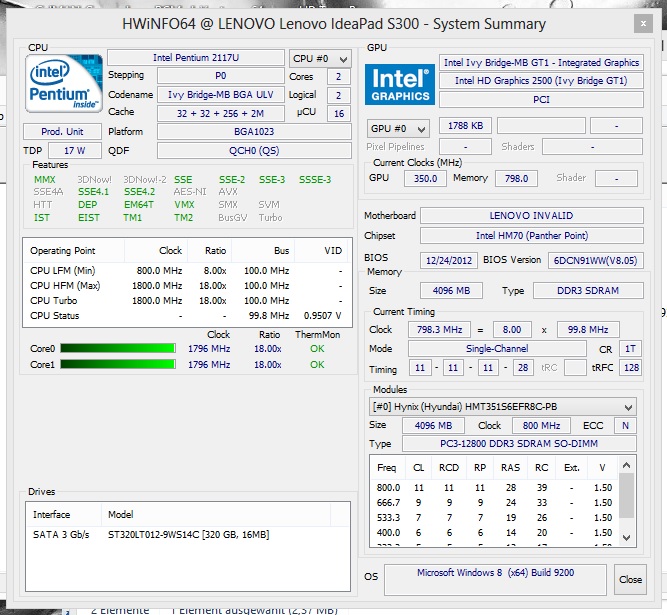Screen dimensions: 667x615
Task: Click Intel Ivy Bridge-MB GT1 Integrated Graphics field
Action: coord(541,63)
